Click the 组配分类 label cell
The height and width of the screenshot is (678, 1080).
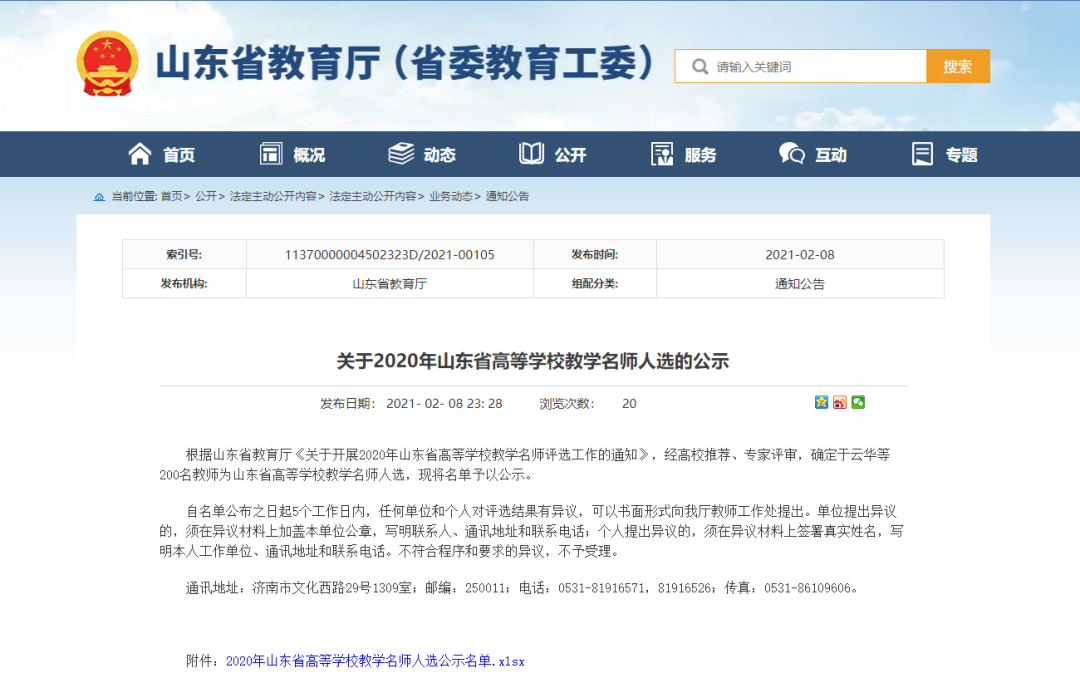595,283
